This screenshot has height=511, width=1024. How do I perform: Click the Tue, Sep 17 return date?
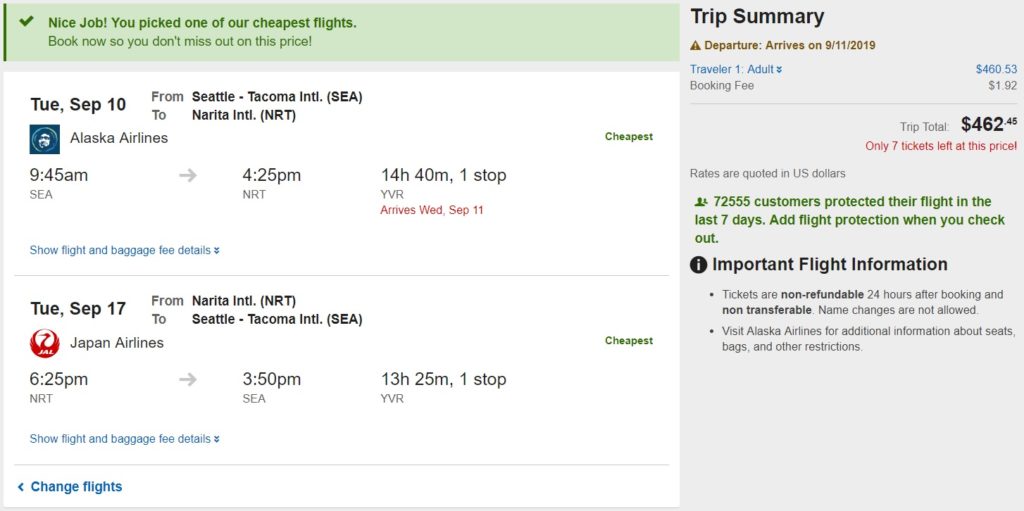tap(78, 309)
